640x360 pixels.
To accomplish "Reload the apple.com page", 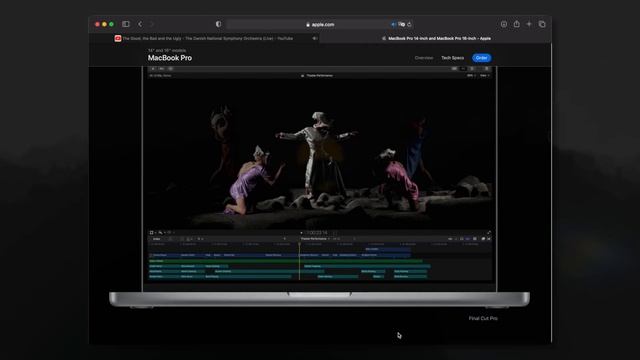I will coord(409,24).
